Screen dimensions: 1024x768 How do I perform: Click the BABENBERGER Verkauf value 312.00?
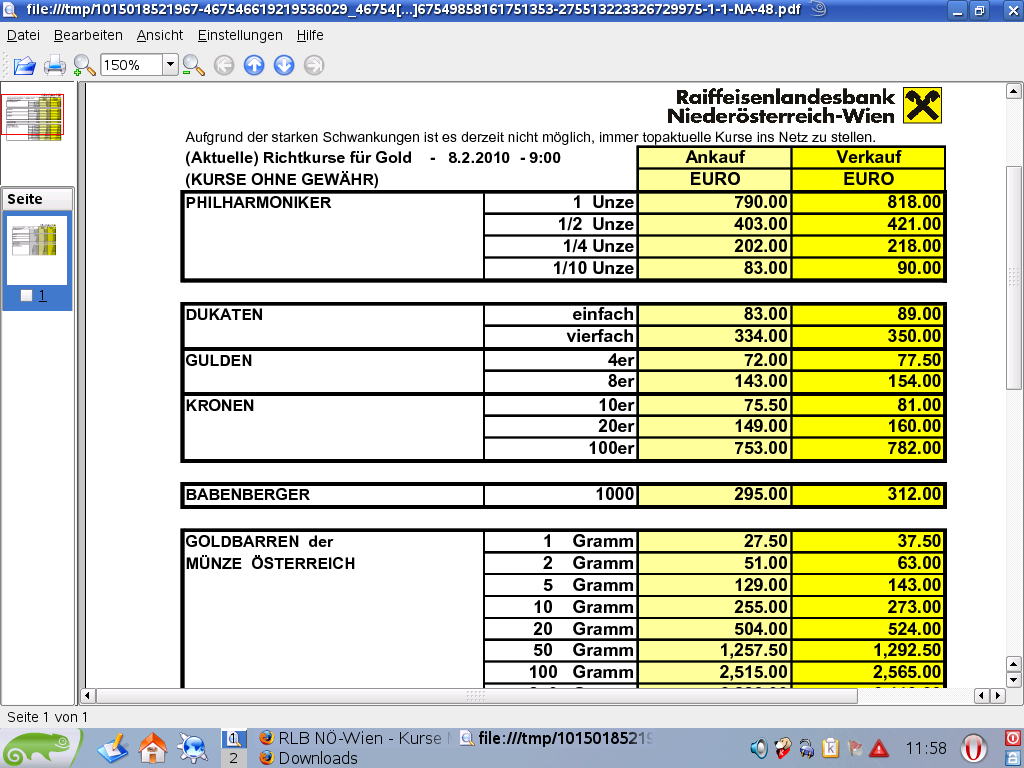[x=914, y=494]
